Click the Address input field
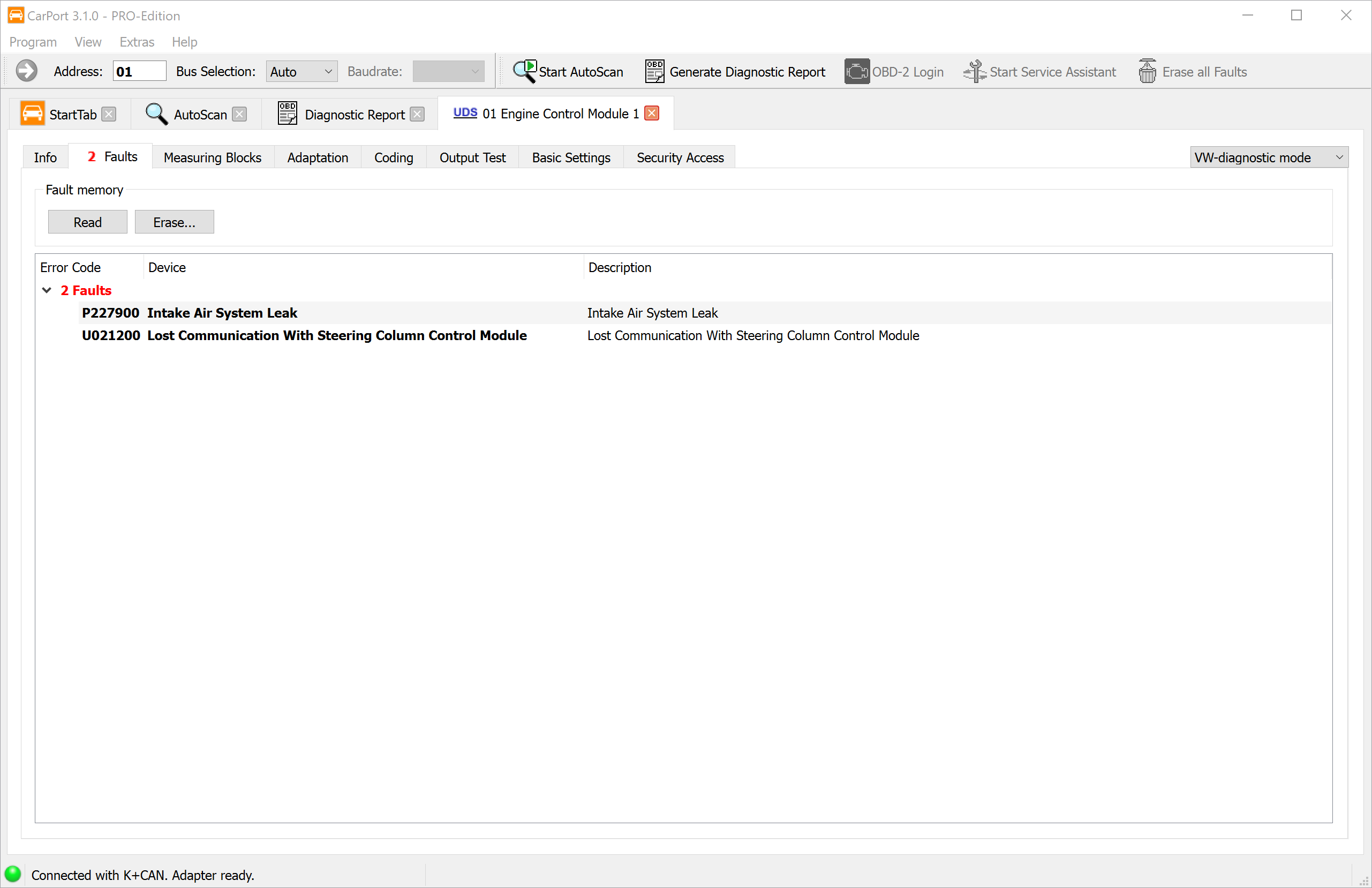Screen dimensions: 1372x888 [140, 72]
